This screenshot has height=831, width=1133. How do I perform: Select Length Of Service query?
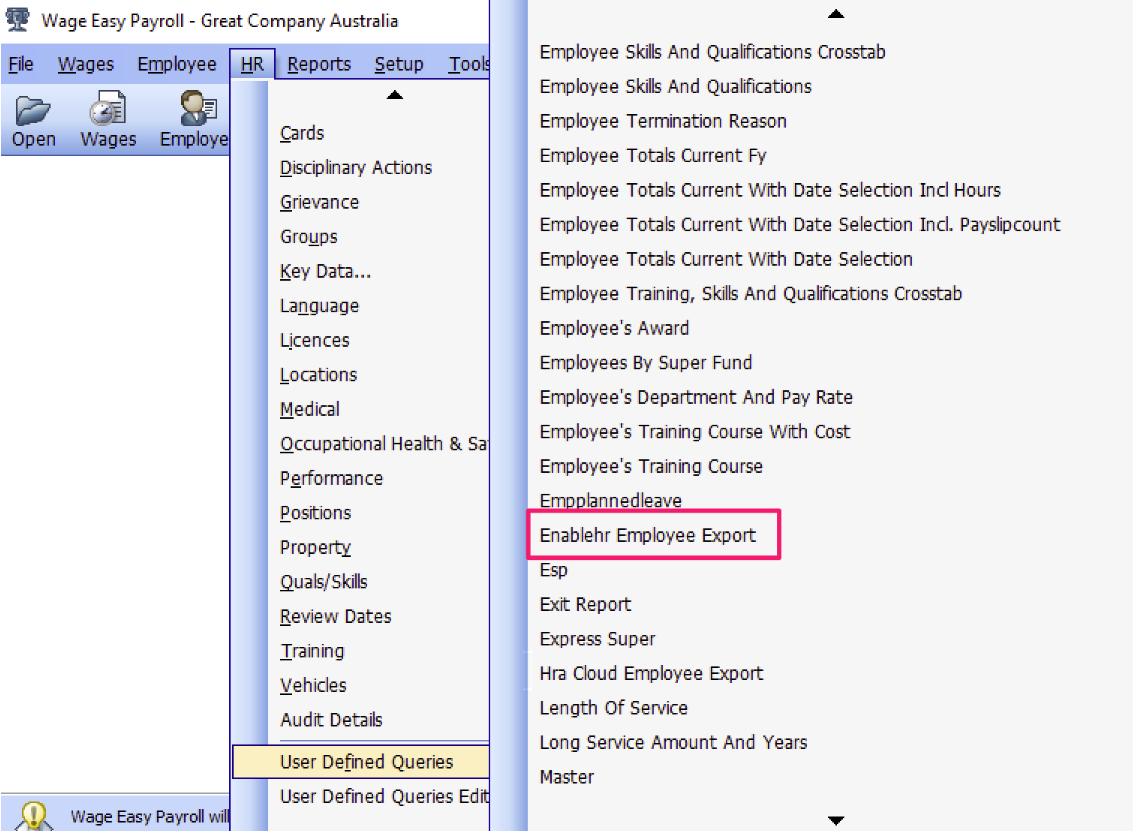[613, 708]
